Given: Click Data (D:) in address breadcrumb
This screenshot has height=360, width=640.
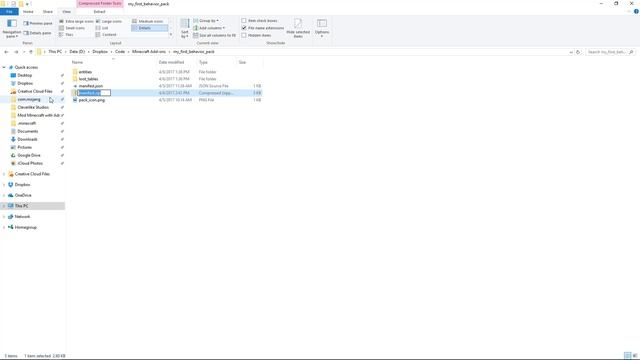Looking at the screenshot, I should [x=77, y=52].
